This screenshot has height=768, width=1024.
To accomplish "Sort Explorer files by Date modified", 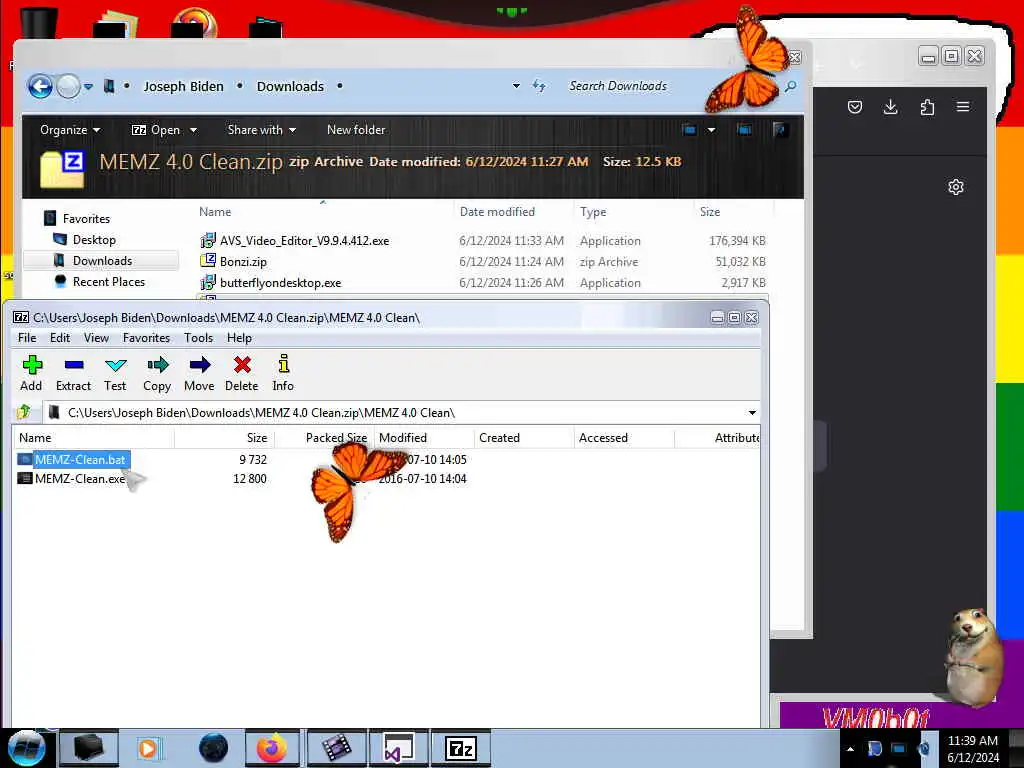I will pyautogui.click(x=497, y=212).
